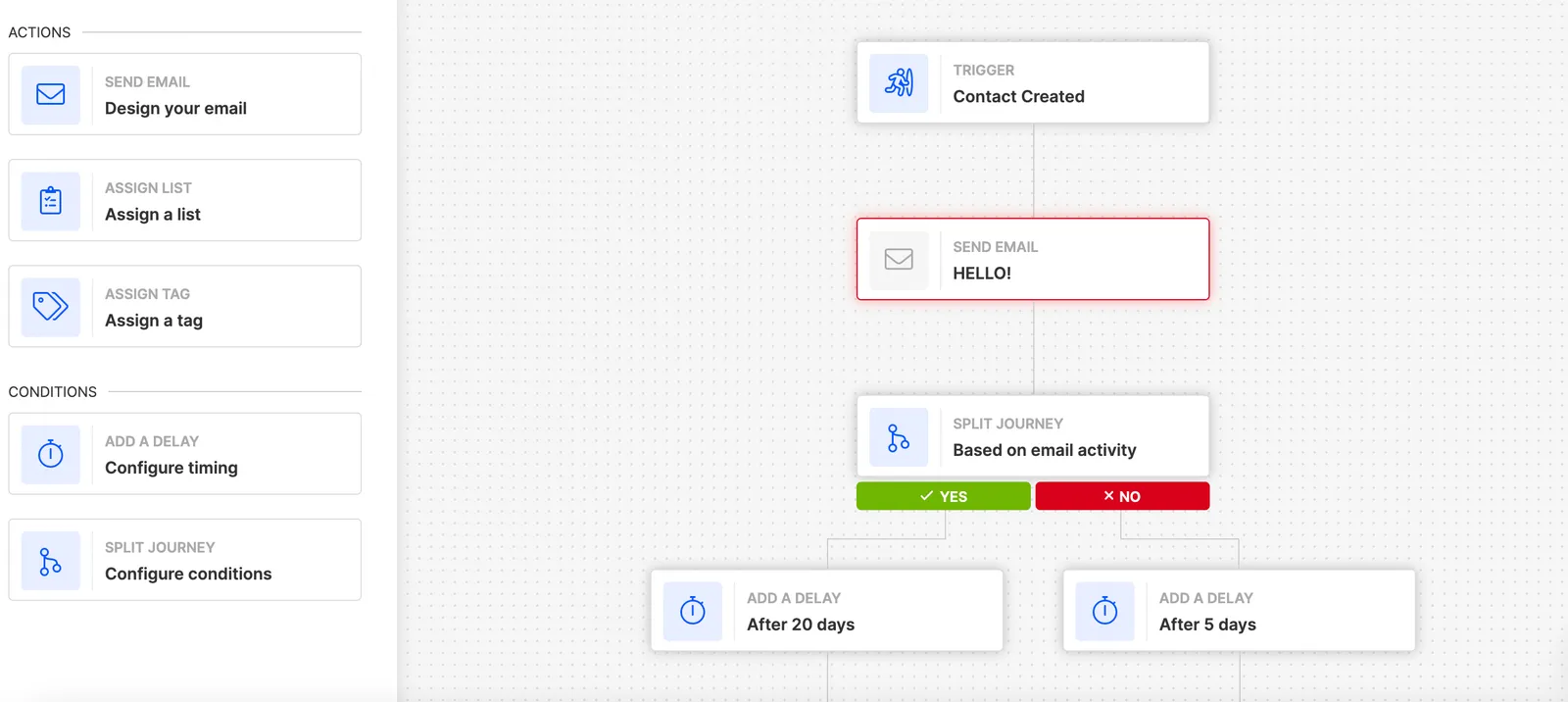The width and height of the screenshot is (1568, 702).
Task: Open the 'Contact Created' trigger node
Action: (1033, 82)
